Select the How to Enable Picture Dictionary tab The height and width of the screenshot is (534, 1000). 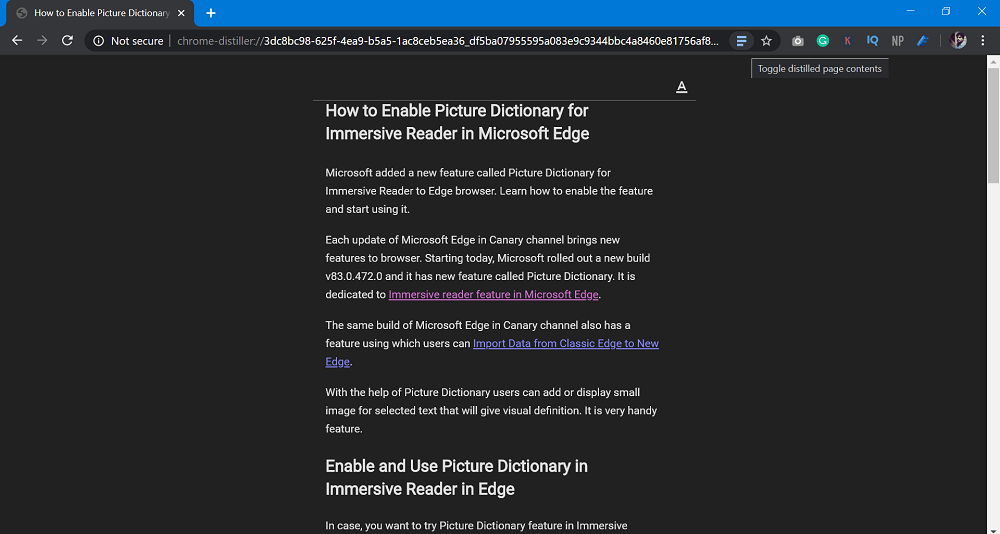pos(101,13)
